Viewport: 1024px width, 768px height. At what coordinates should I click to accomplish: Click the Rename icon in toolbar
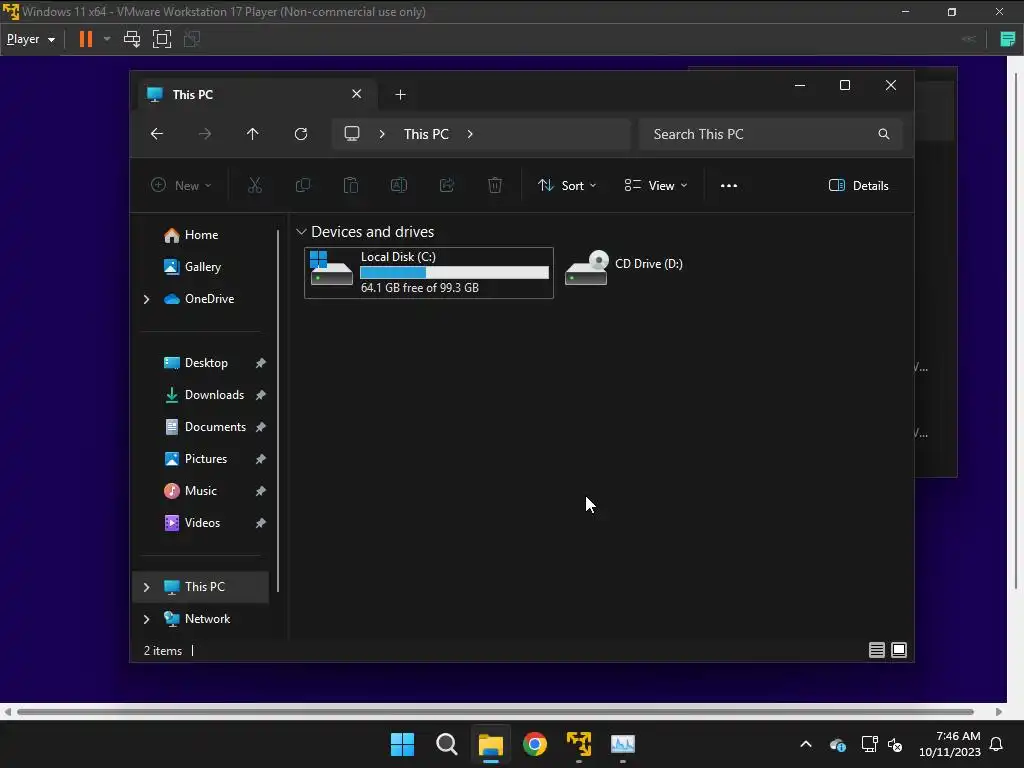point(398,185)
